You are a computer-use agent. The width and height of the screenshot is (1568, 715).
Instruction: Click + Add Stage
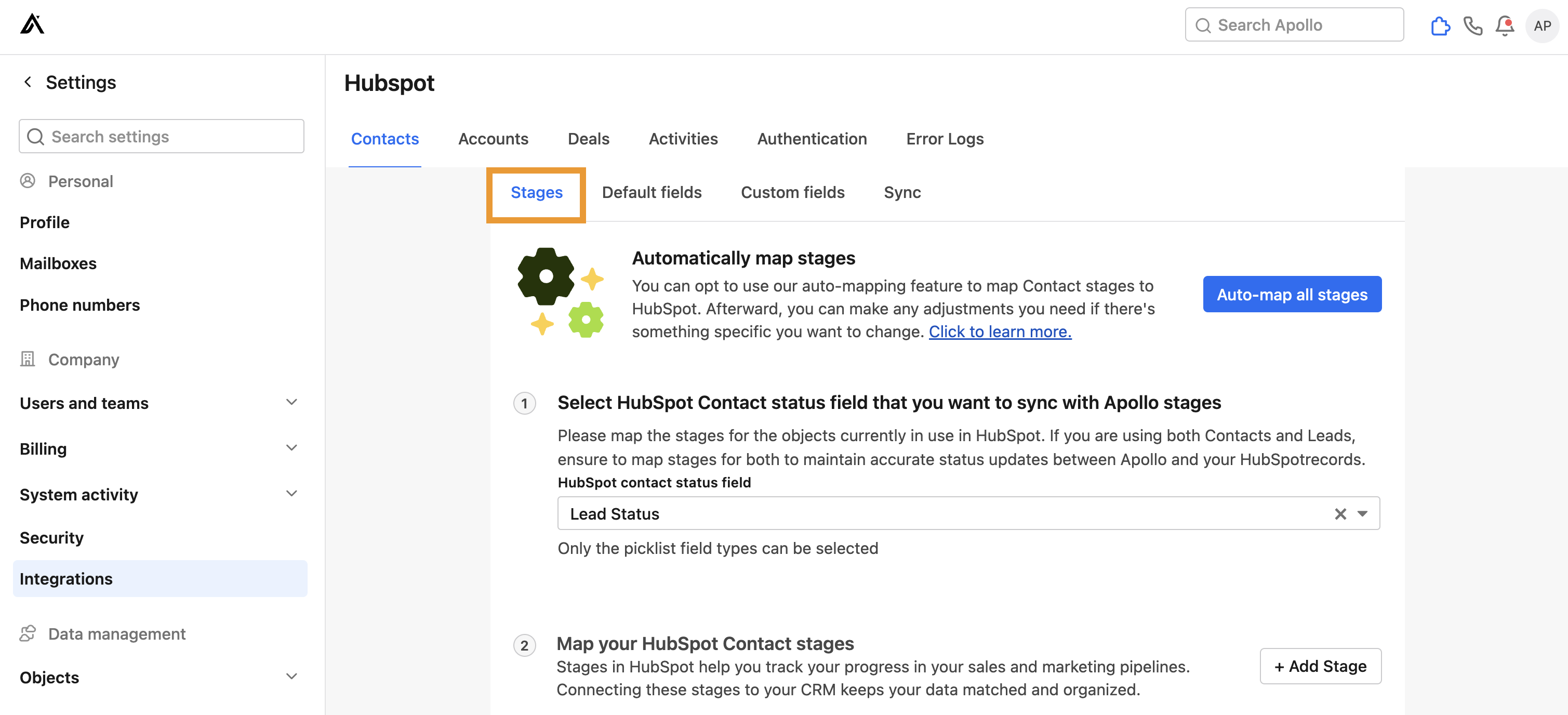pos(1321,666)
